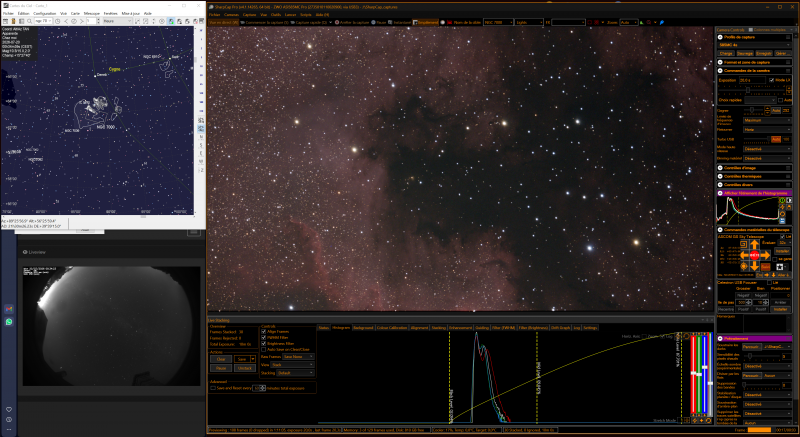The width and height of the screenshot is (800, 437).
Task: Open the Maximum frame rate limit dropdown
Action: pos(767,120)
